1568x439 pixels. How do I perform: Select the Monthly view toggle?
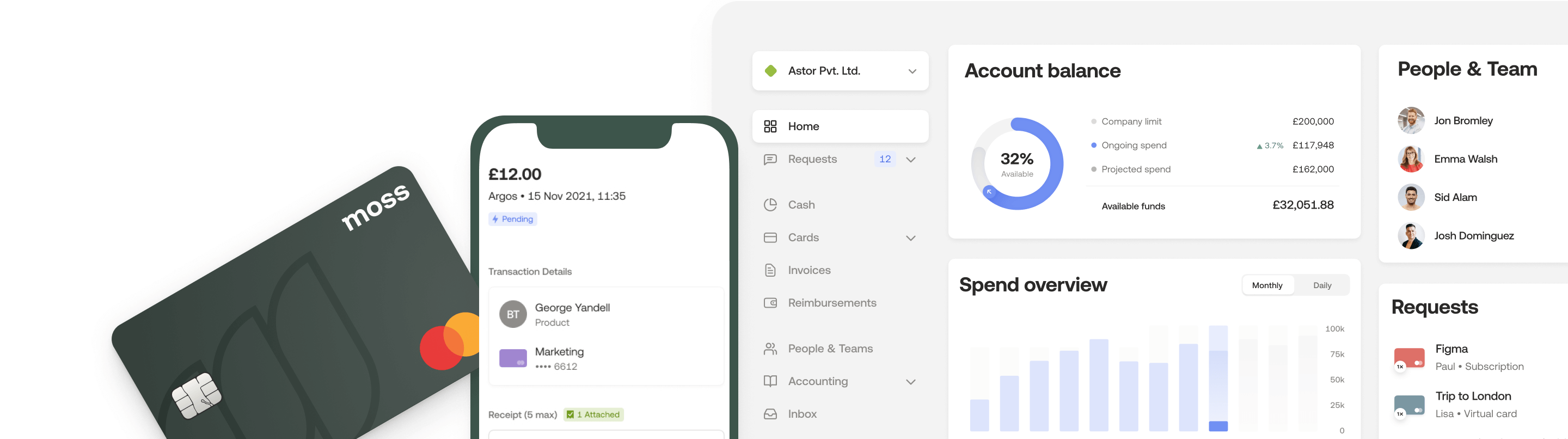coord(1267,285)
